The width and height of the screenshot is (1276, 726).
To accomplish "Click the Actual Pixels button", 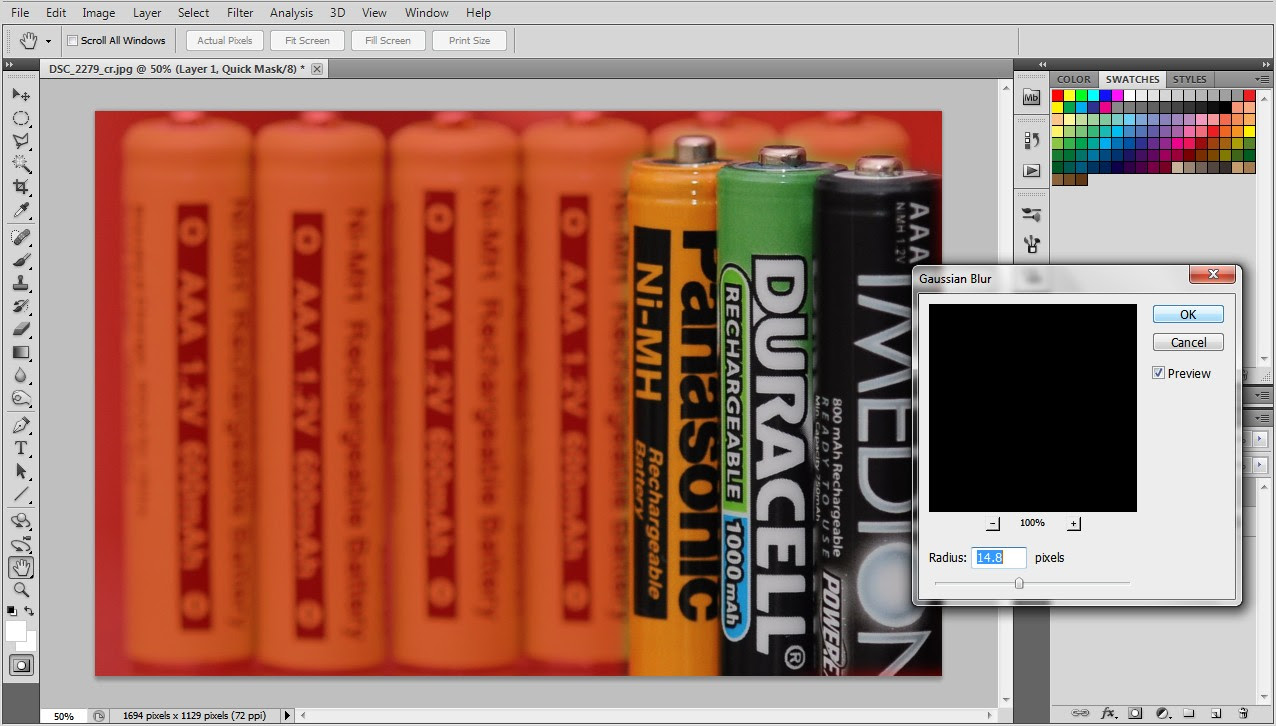I will pyautogui.click(x=225, y=41).
